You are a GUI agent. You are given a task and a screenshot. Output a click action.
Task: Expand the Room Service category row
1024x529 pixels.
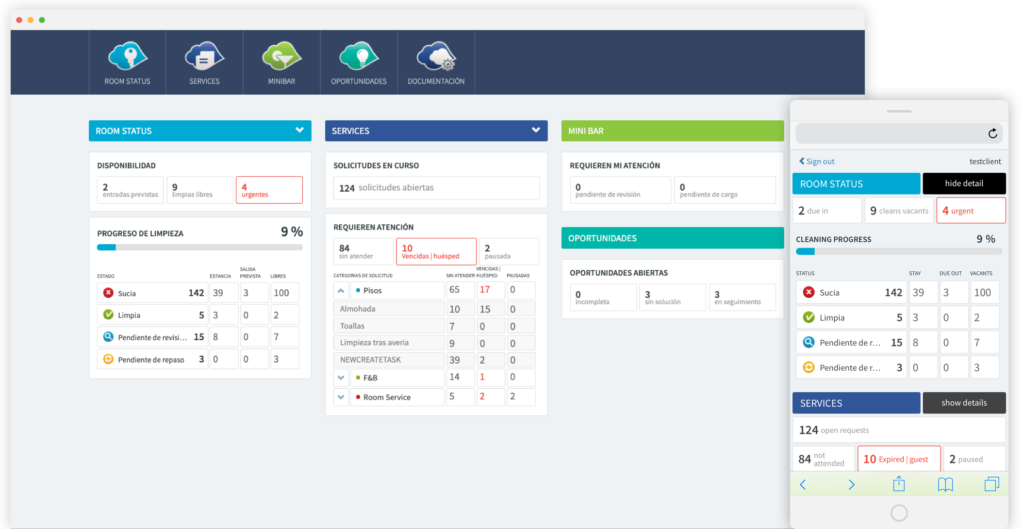pos(341,397)
